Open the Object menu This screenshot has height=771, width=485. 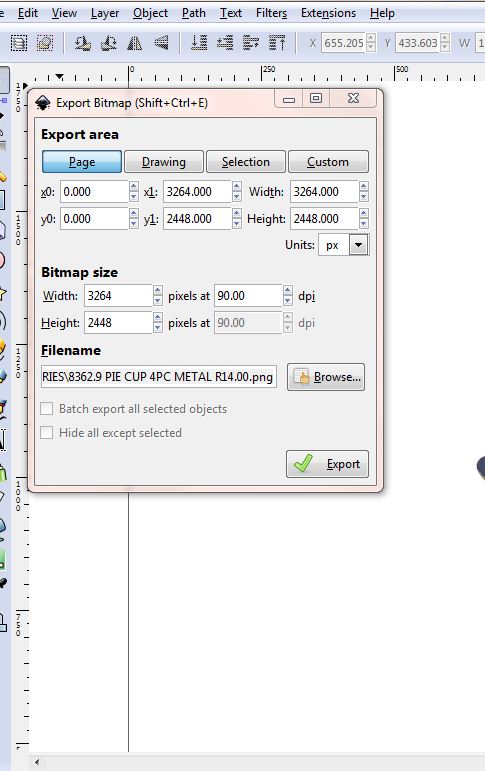(x=151, y=13)
